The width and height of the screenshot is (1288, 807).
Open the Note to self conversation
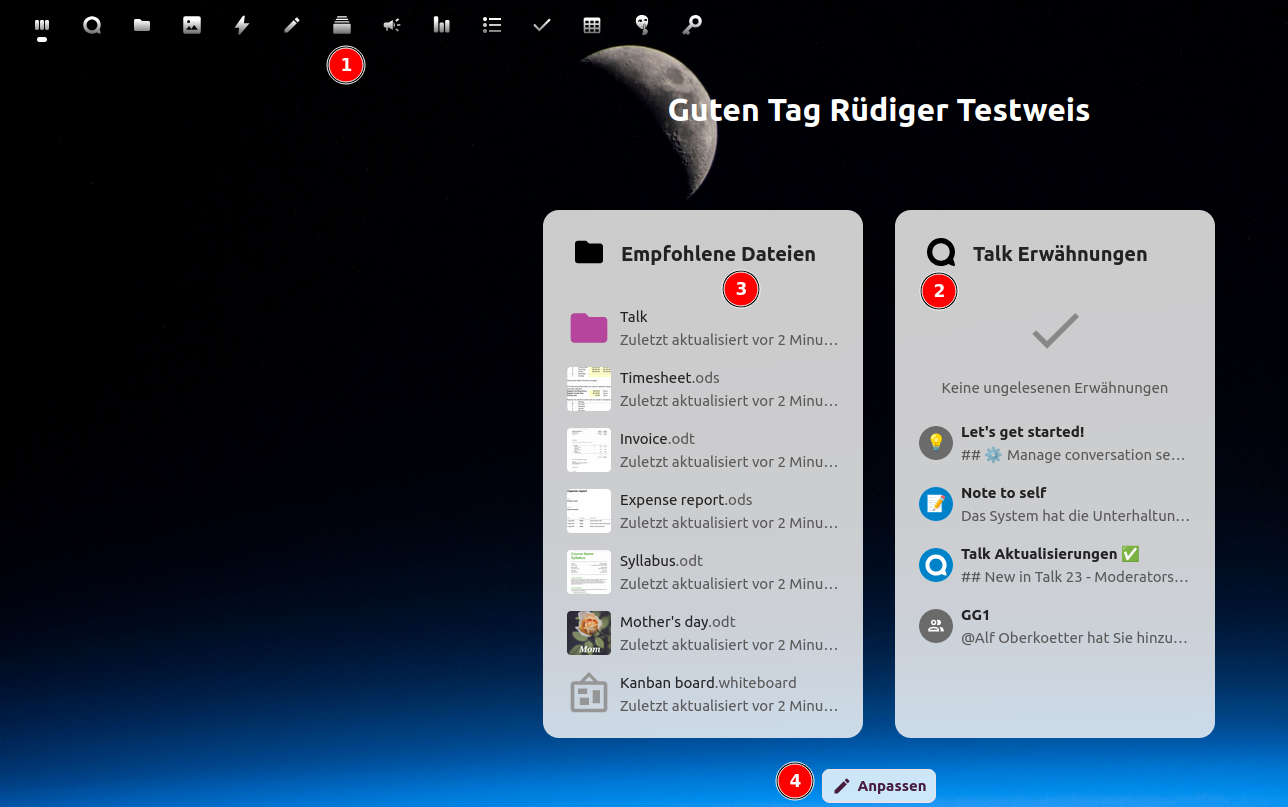click(1055, 504)
